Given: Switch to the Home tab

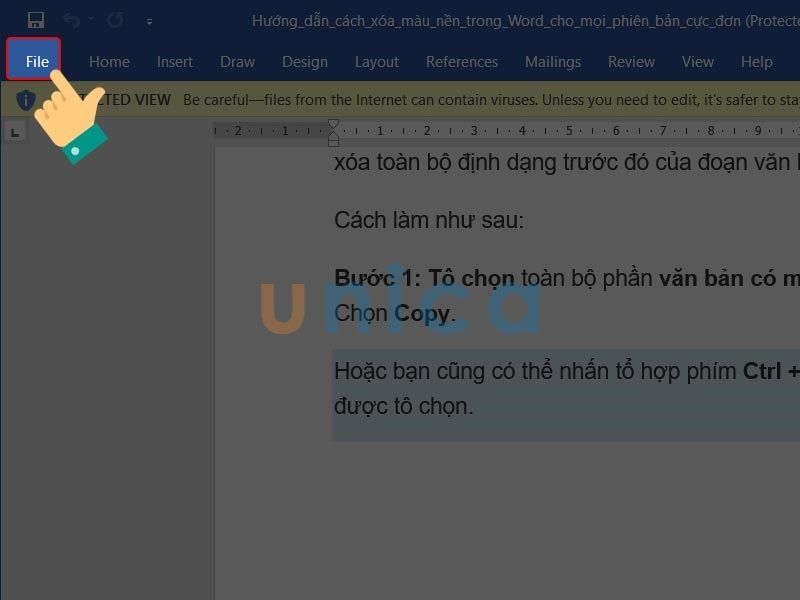Looking at the screenshot, I should tap(109, 62).
